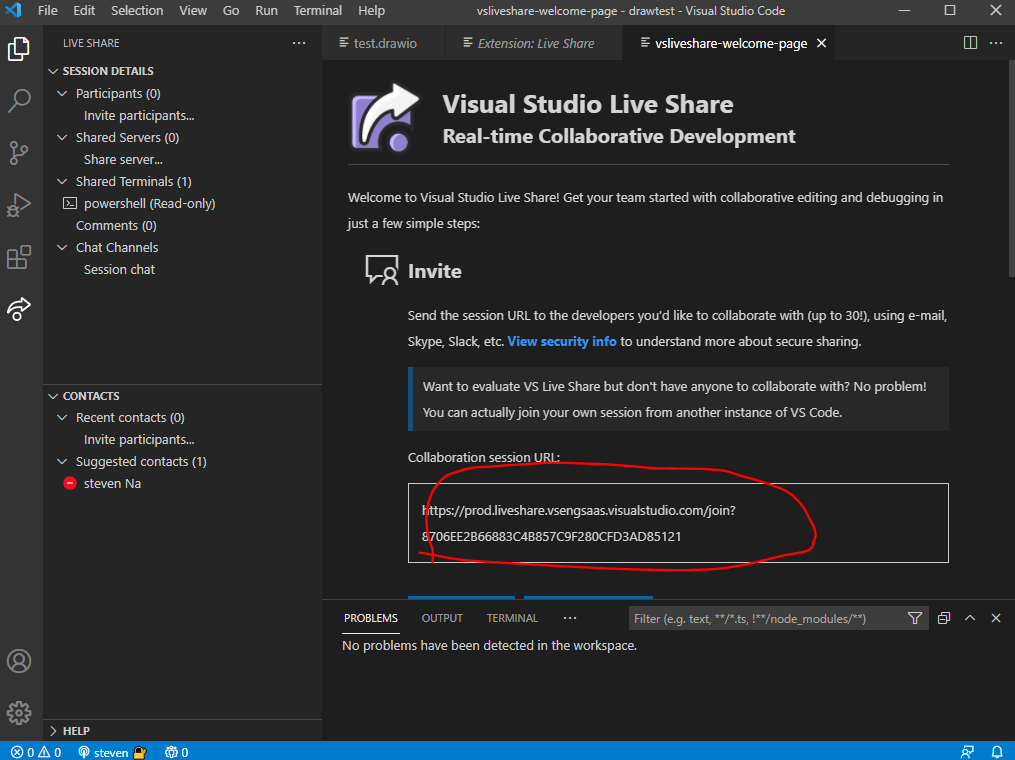Open the Run menu

click(266, 10)
